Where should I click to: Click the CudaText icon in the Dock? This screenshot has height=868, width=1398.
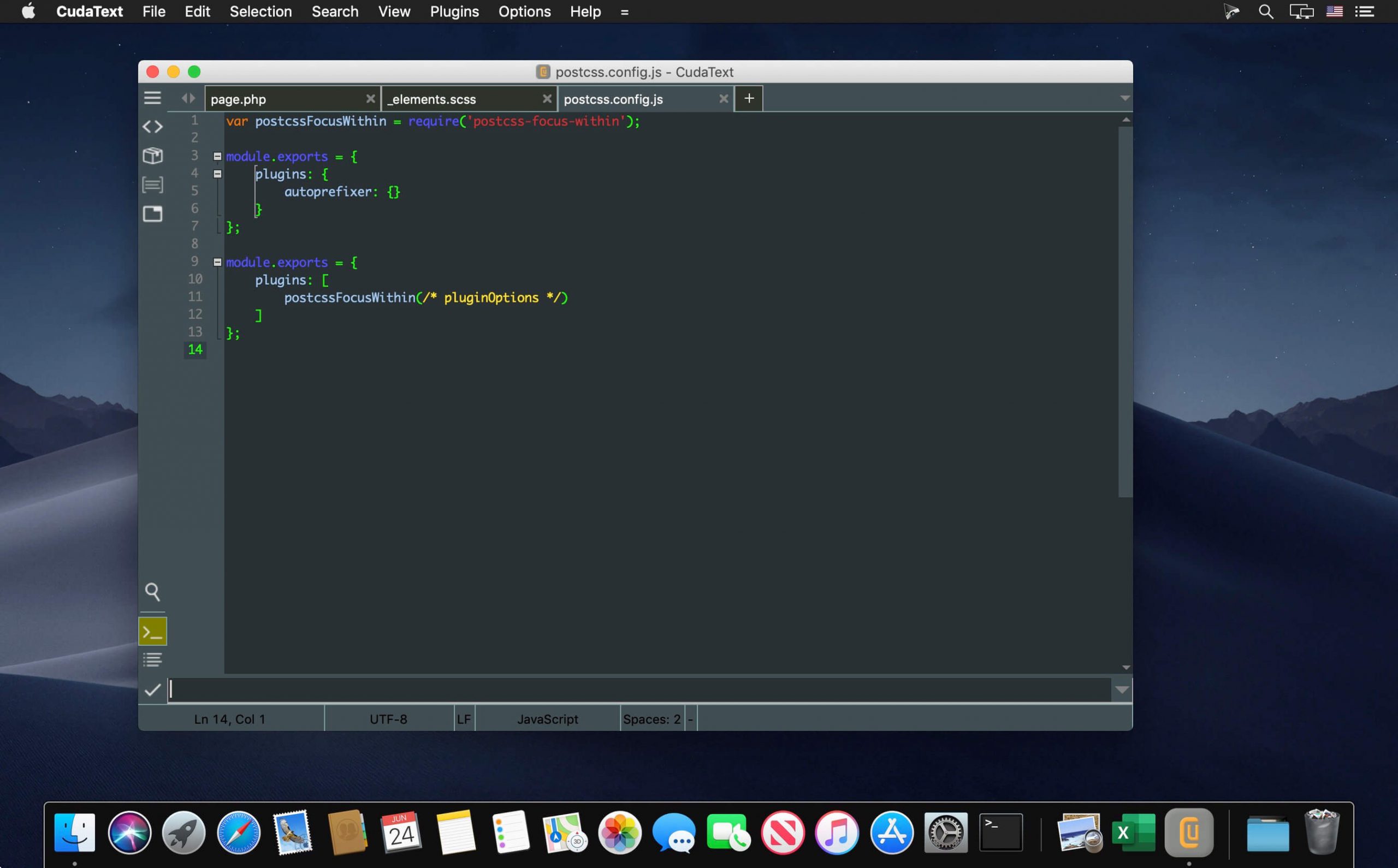(x=1188, y=832)
